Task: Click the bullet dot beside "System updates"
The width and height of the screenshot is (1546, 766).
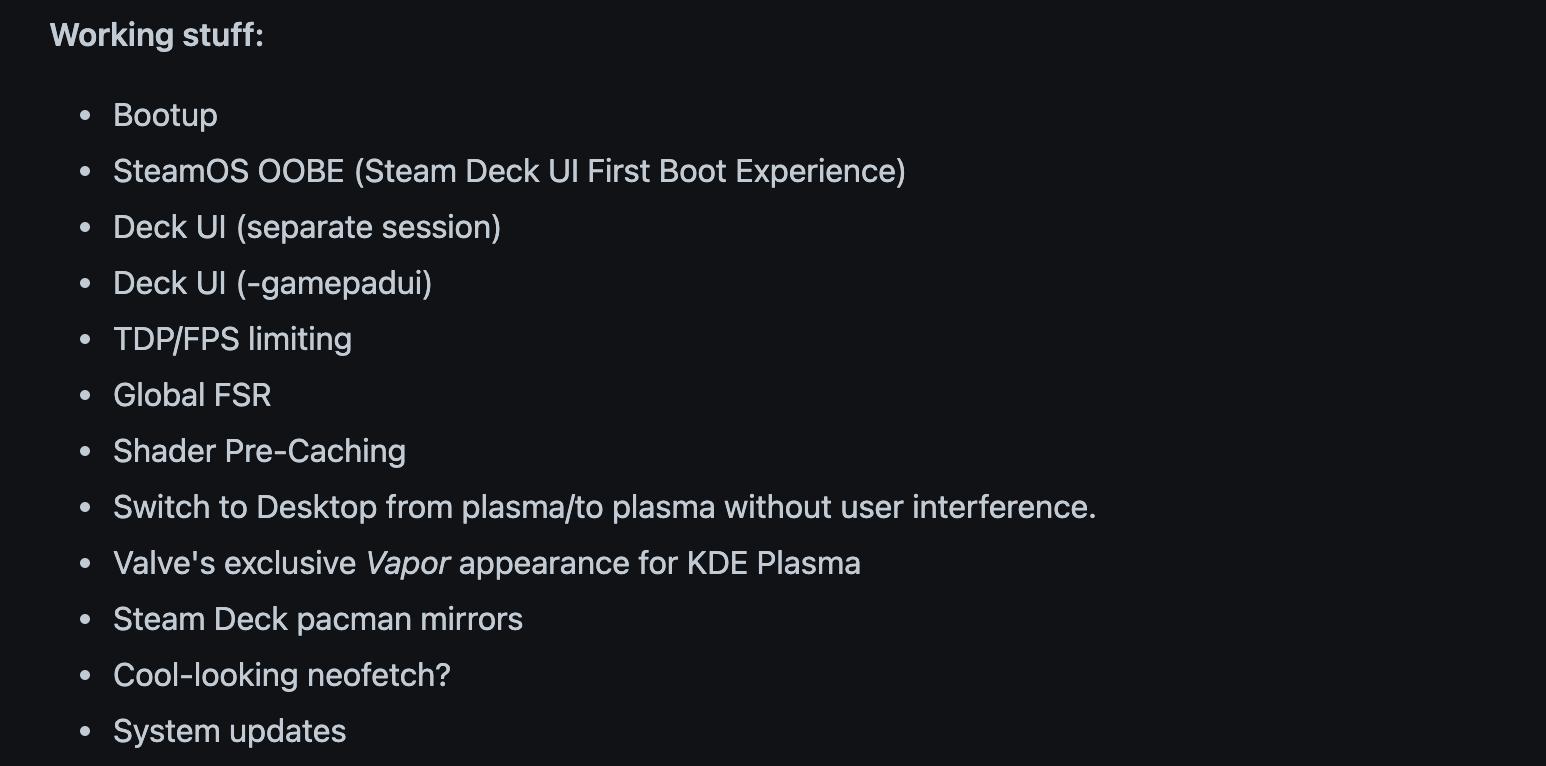Action: click(x=86, y=731)
